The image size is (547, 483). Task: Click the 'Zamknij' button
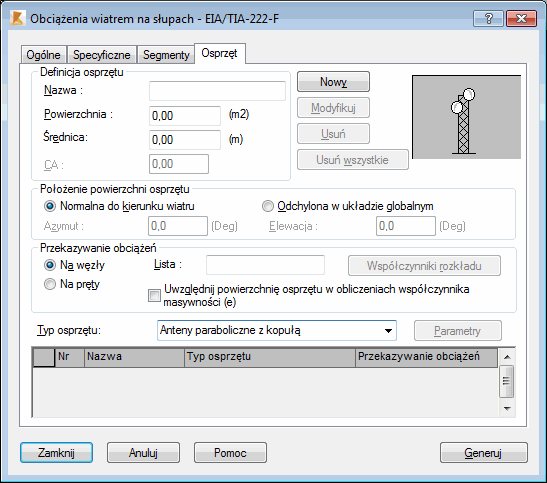(57, 453)
